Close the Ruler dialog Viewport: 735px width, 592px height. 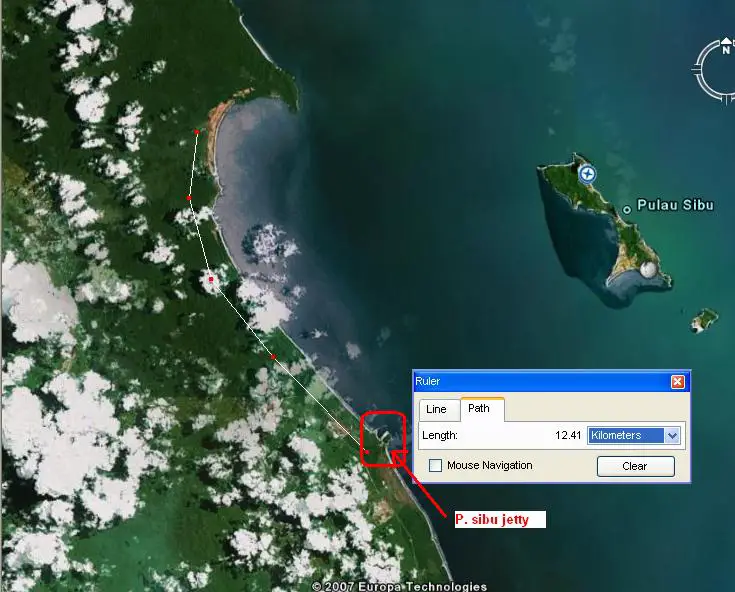point(677,382)
